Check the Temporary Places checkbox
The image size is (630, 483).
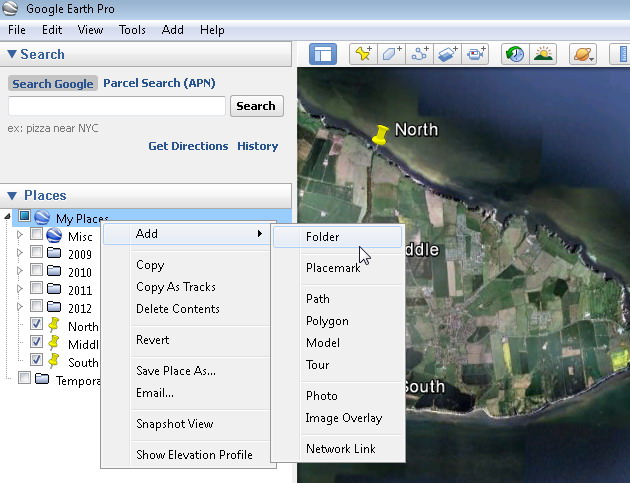[24, 378]
